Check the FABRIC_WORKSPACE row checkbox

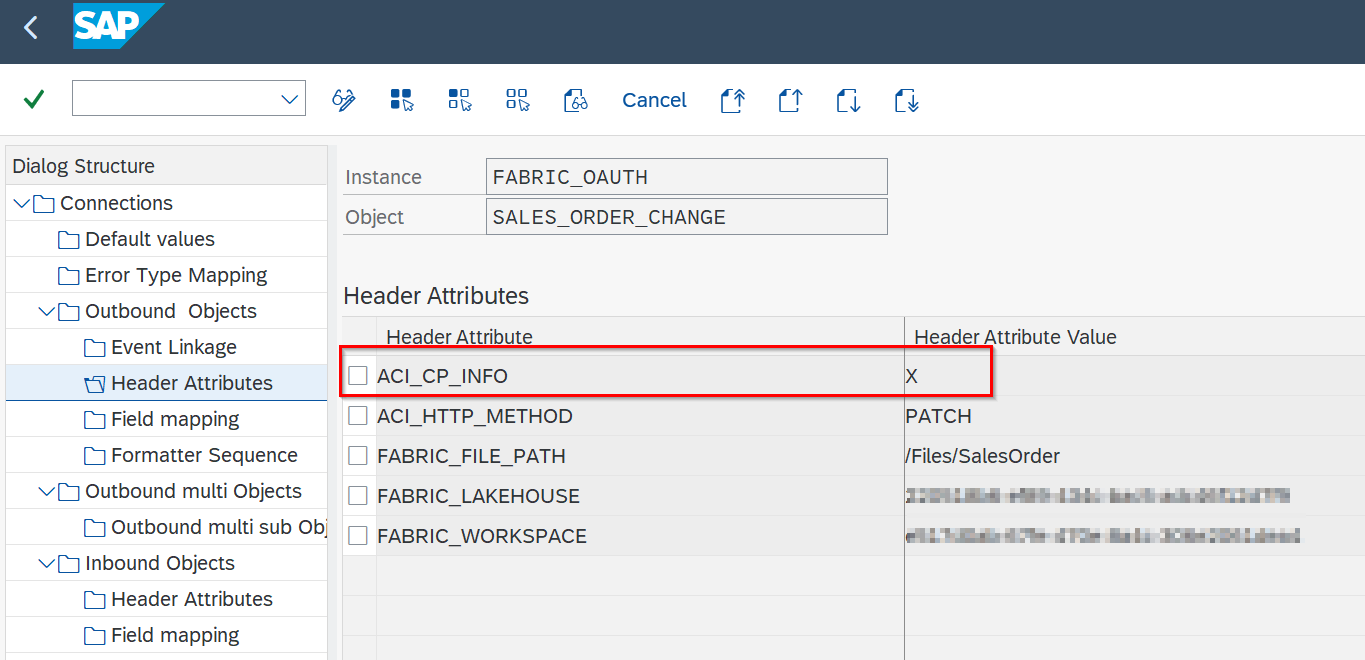358,536
